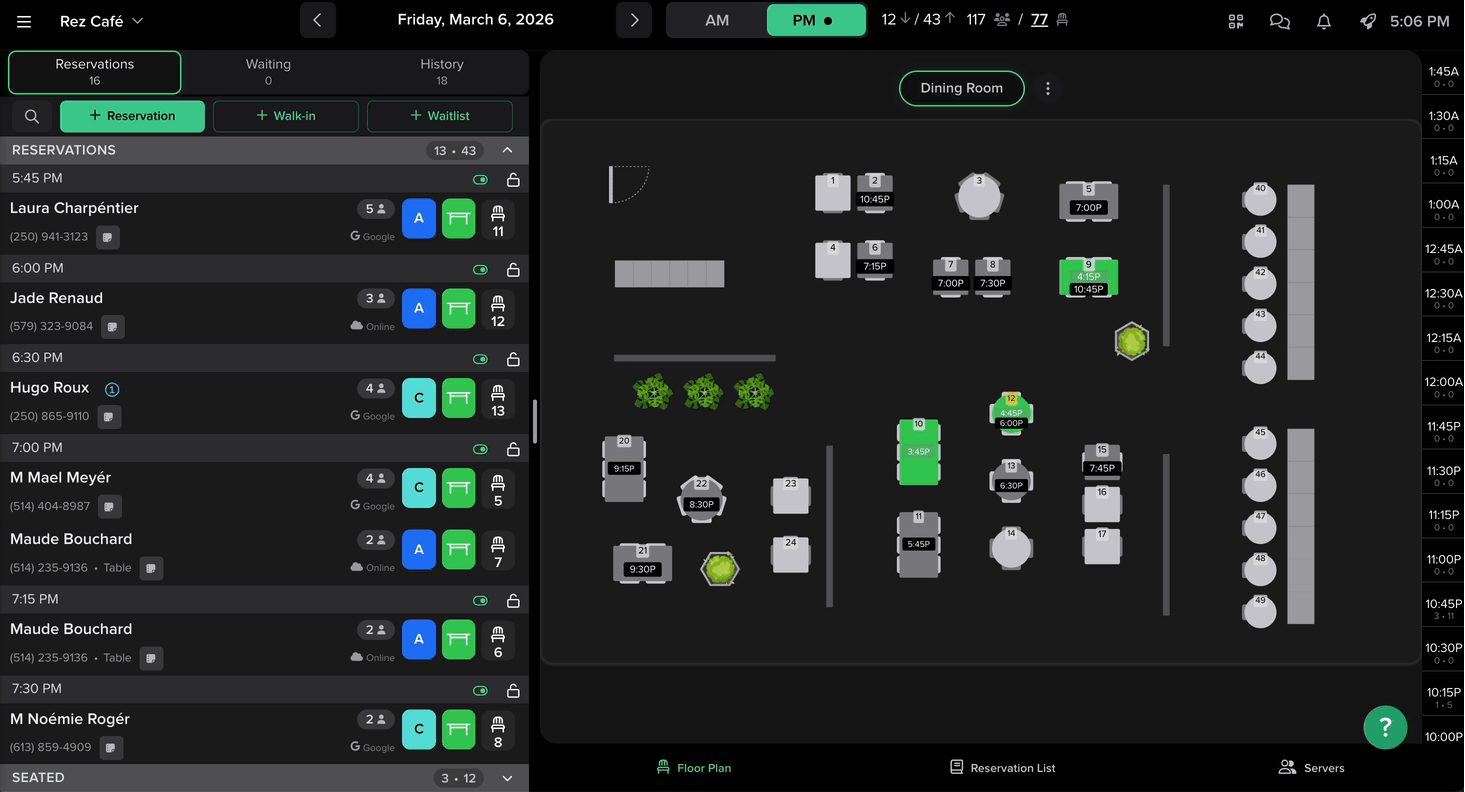The height and width of the screenshot is (792, 1465).
Task: Open the Rez Café venue dropdown
Action: coord(101,21)
